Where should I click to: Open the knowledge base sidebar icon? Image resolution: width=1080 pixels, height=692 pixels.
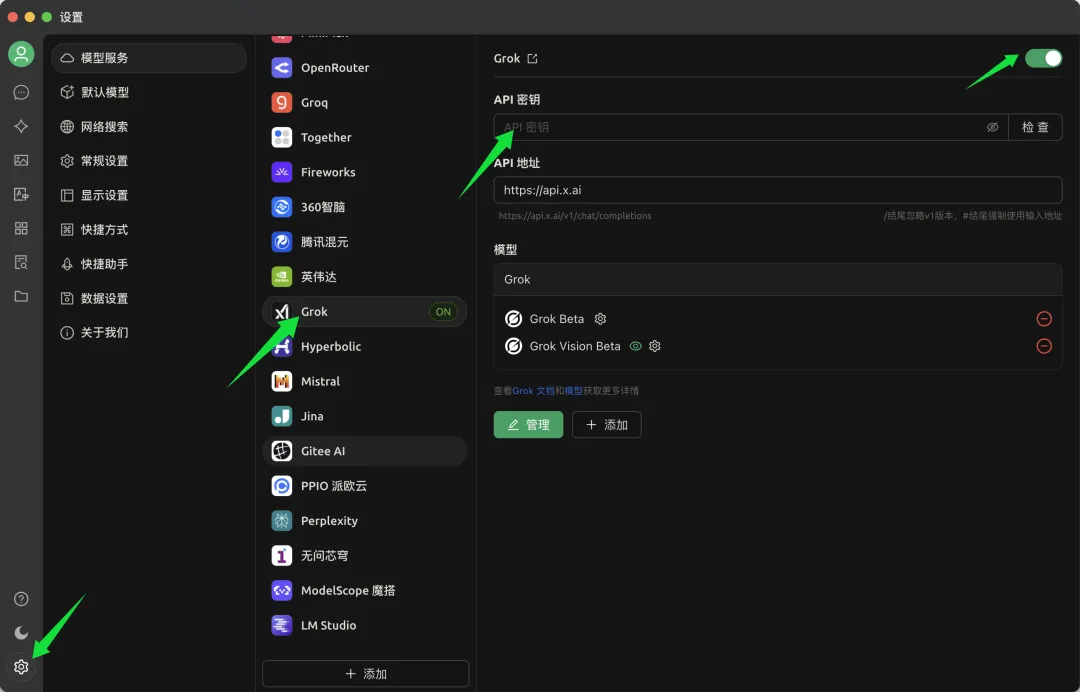pyautogui.click(x=21, y=262)
